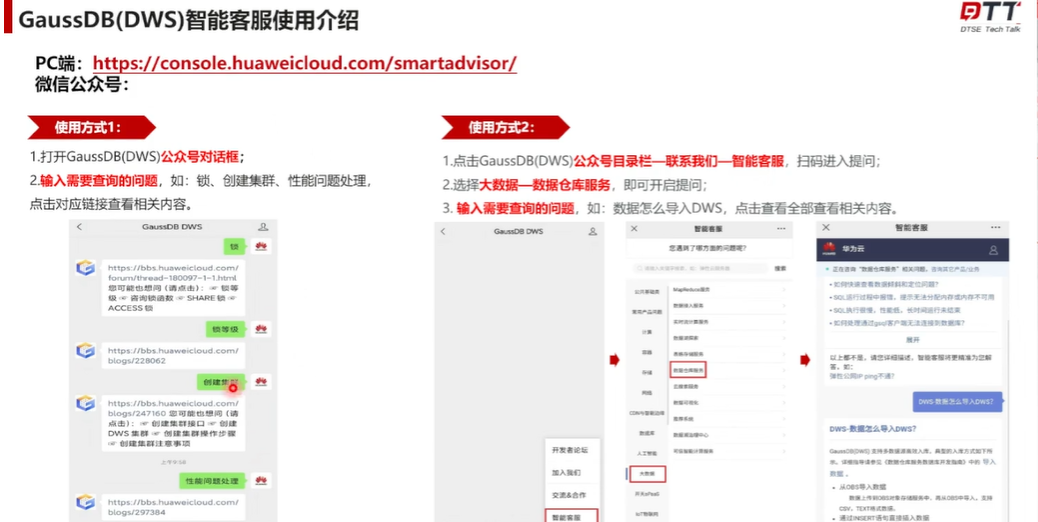This screenshot has width=1038, height=522.
Task: Click the 搜索 button beside search box
Action: (780, 268)
